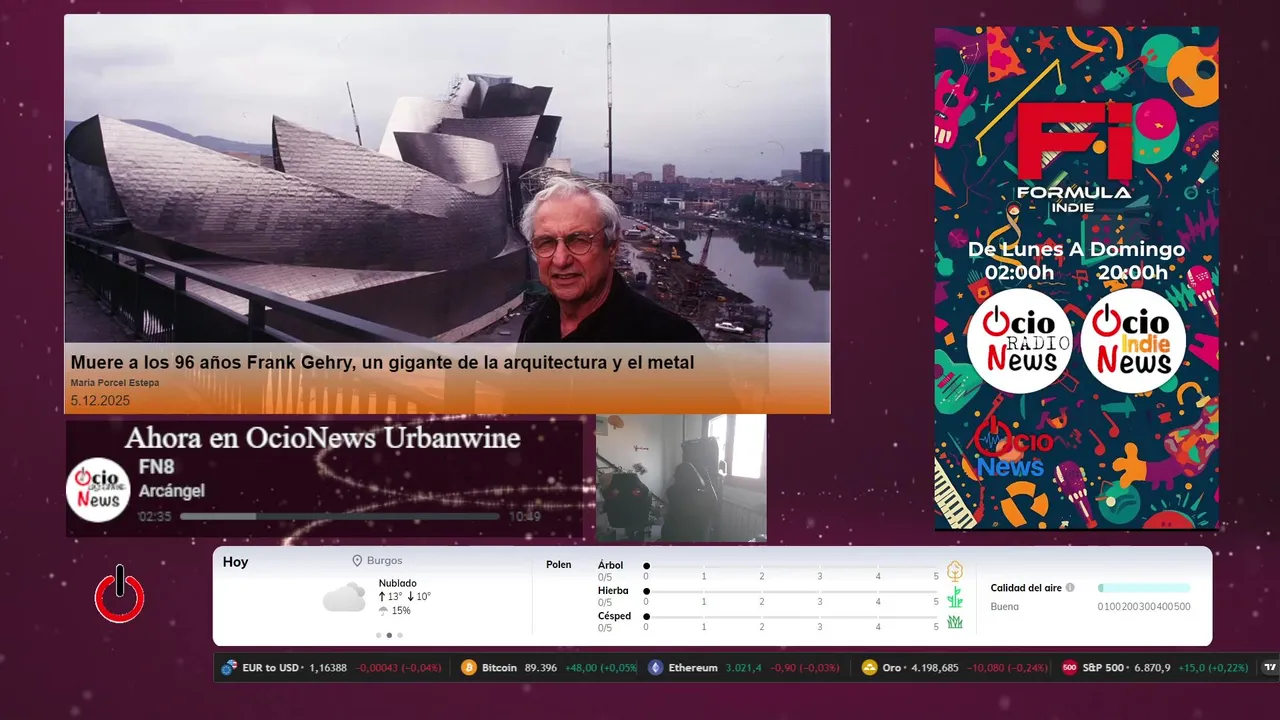Click the Bitcoin price 89.396

click(541, 667)
